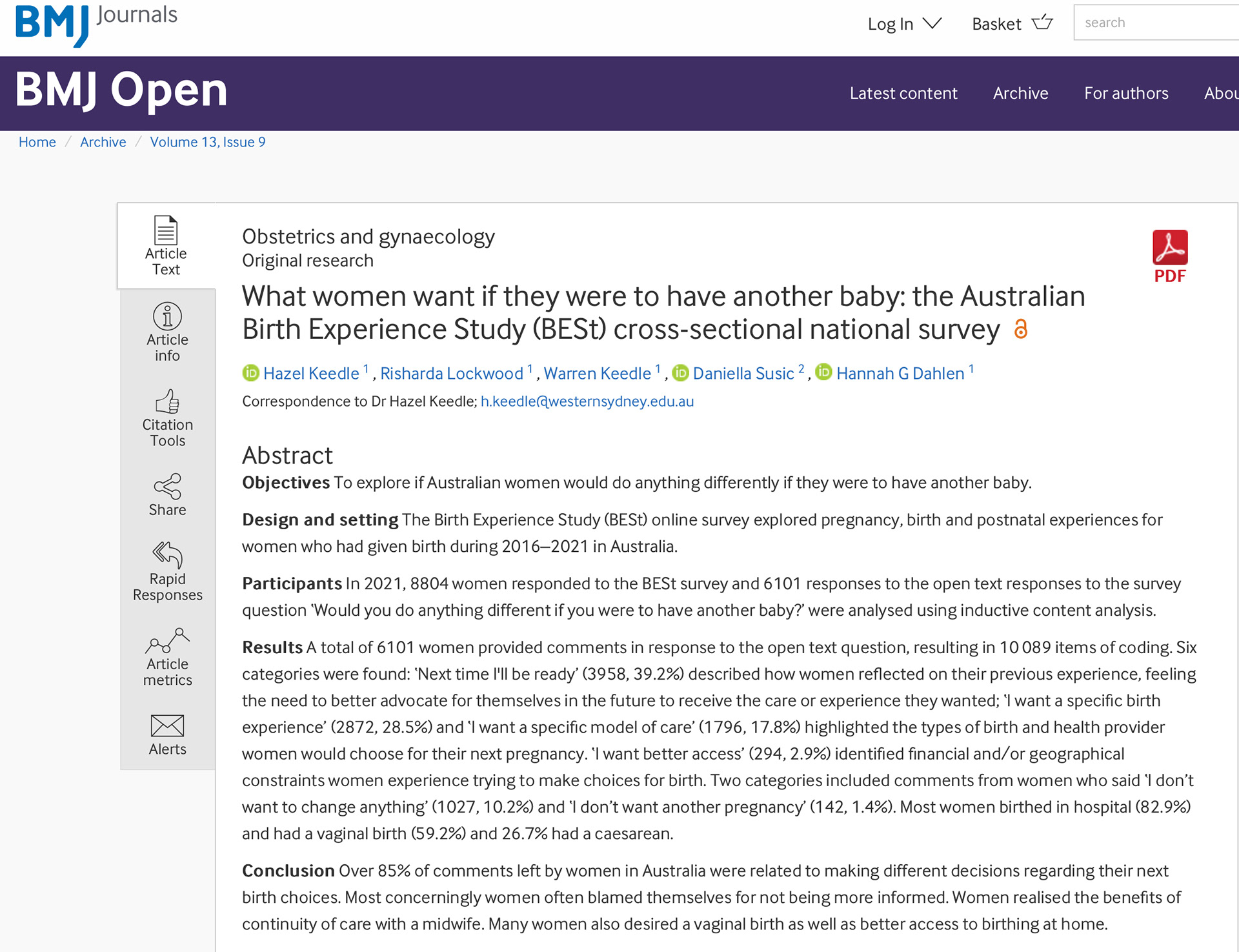The image size is (1239, 952).
Task: Open Citation Tools thumbs-up icon
Action: point(167,401)
